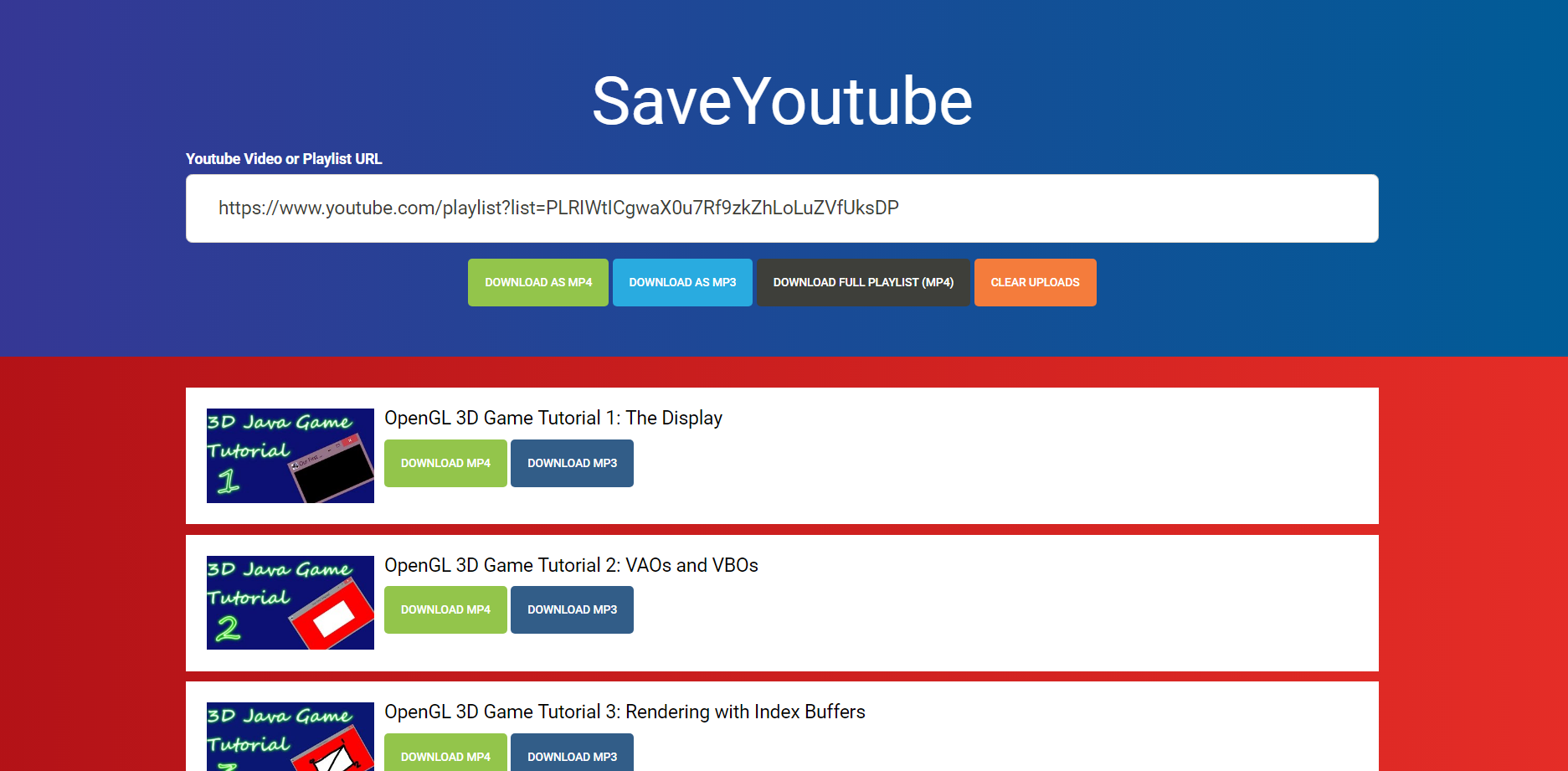Download MP4 for Tutorial 1: The Display
1568x771 pixels.
point(445,463)
